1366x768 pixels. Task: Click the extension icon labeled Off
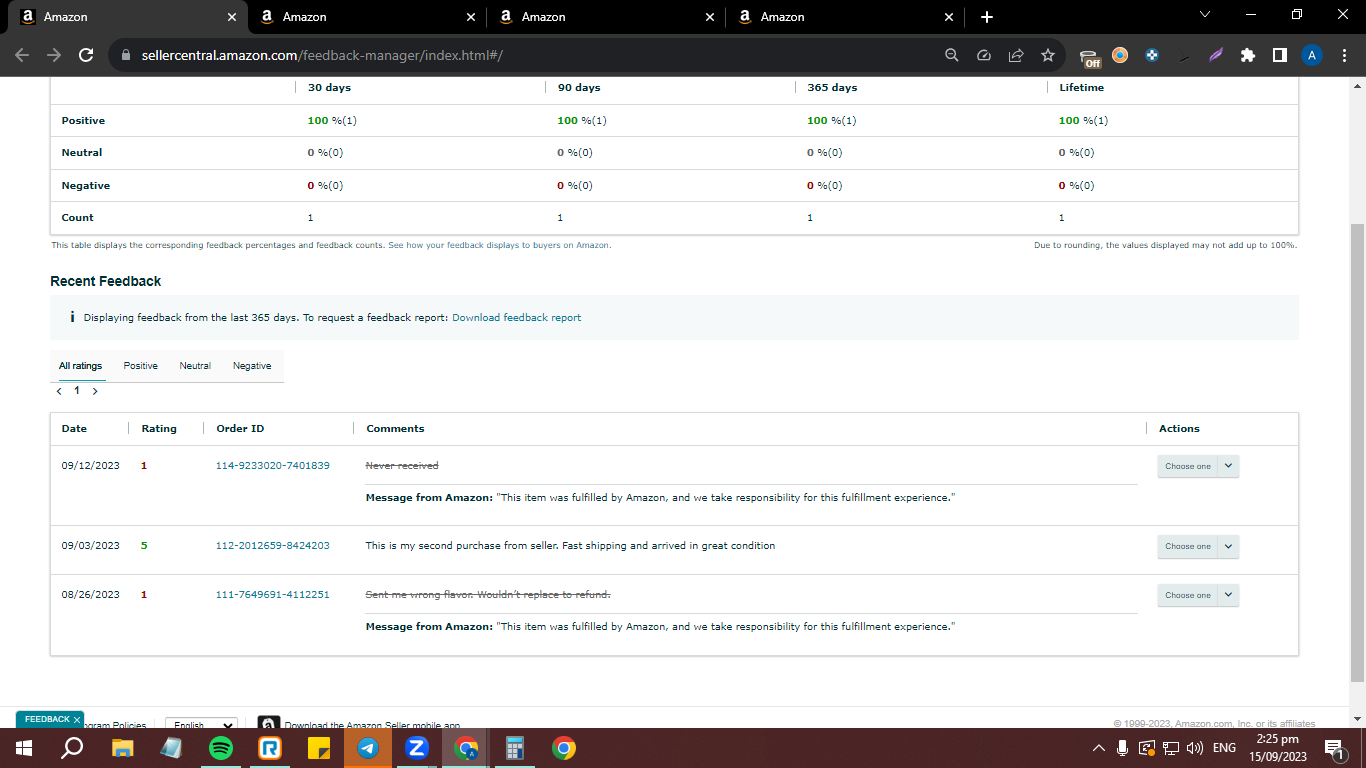point(1090,57)
